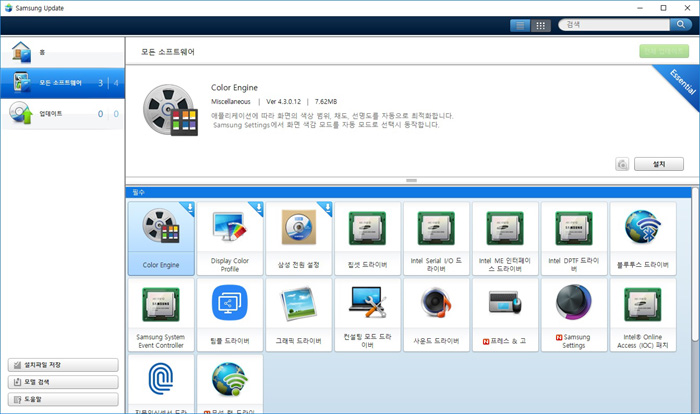Image resolution: width=700 pixels, height=414 pixels.
Task: Open the Intel DPTF 드라이버 tile
Action: (574, 238)
